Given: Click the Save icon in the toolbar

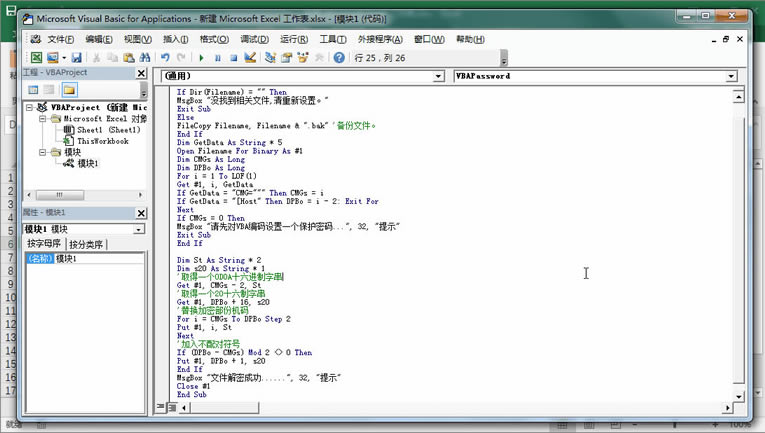Looking at the screenshot, I should coord(77,58).
